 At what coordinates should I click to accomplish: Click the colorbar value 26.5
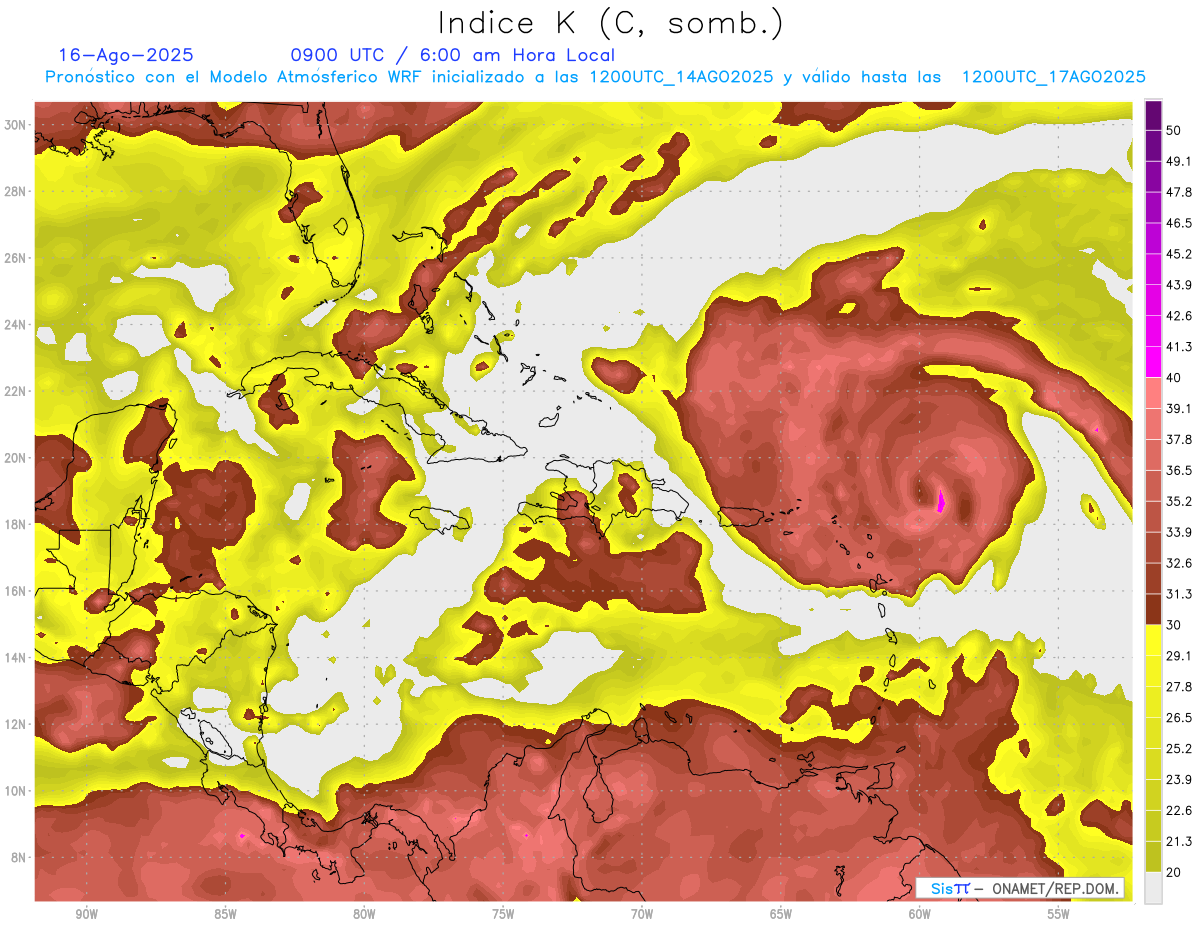point(1179,717)
